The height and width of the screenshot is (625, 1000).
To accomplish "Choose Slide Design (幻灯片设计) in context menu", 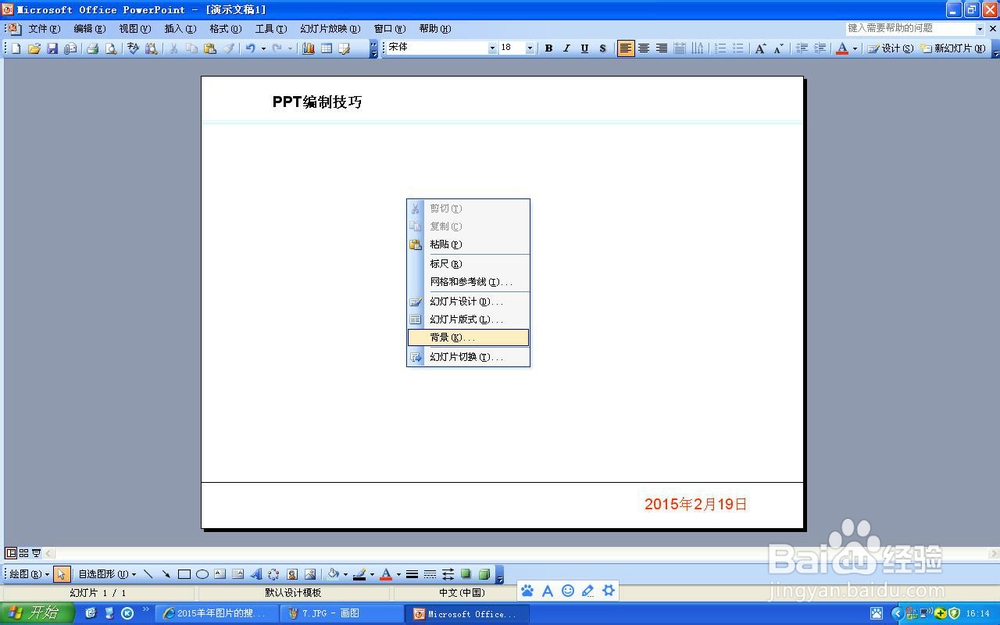I will pos(468,301).
